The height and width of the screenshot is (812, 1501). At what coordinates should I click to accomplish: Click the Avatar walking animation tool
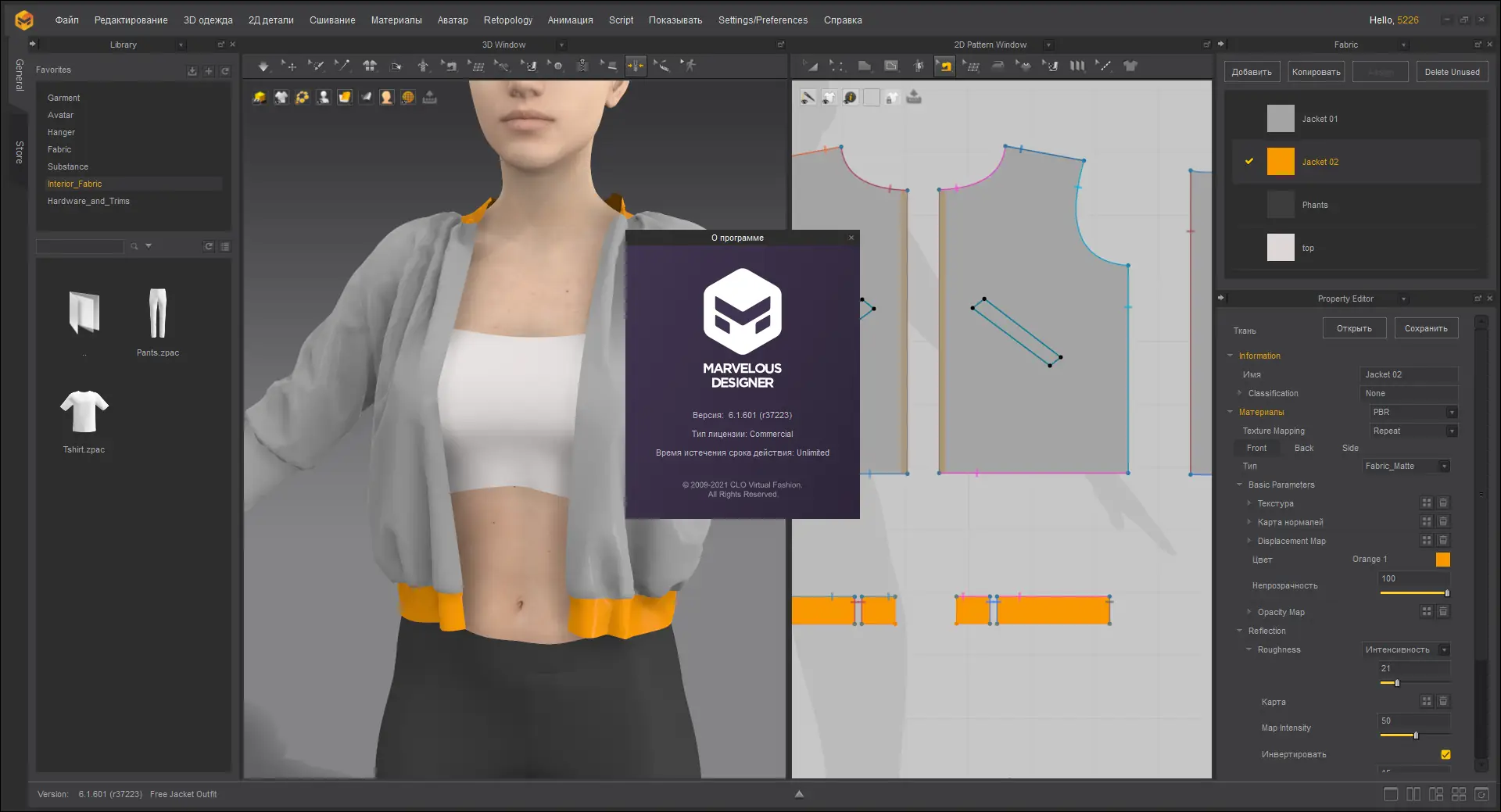pyautogui.click(x=688, y=66)
